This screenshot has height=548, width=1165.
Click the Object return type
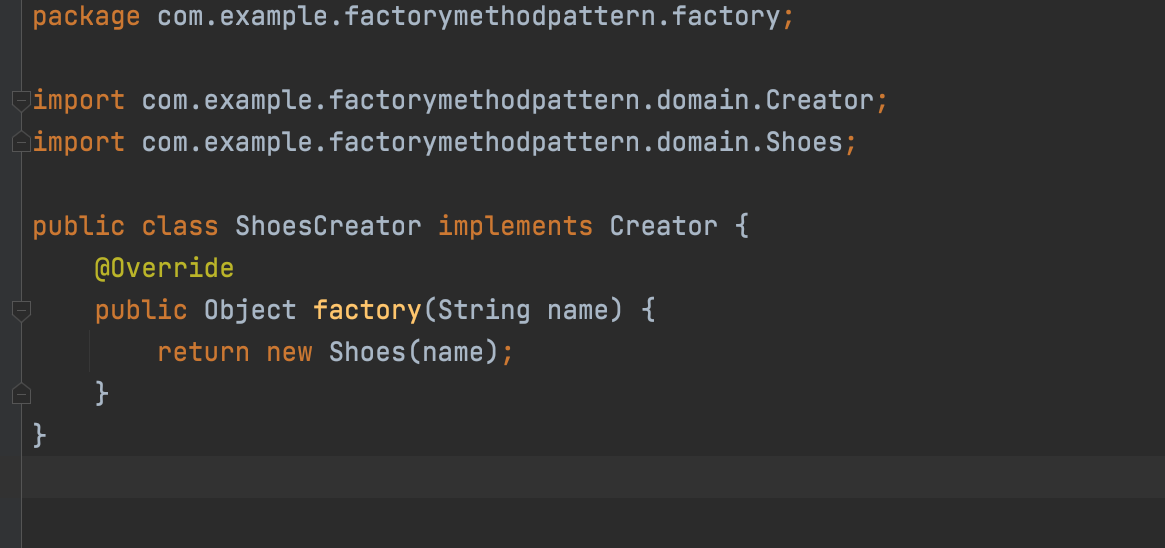(250, 310)
